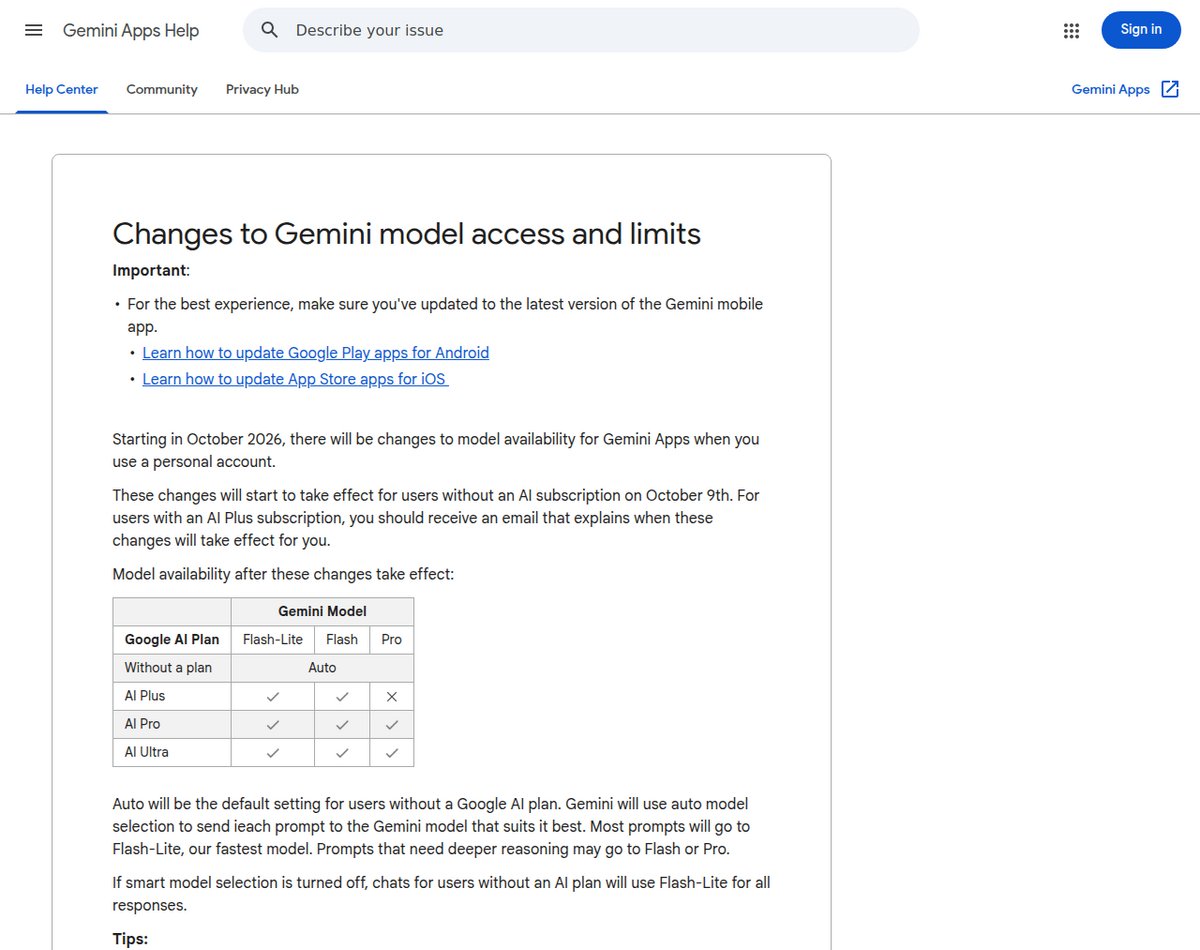Click the AI Pro Flash checkmark
Viewport: 1200px width, 950px height.
pyautogui.click(x=342, y=725)
